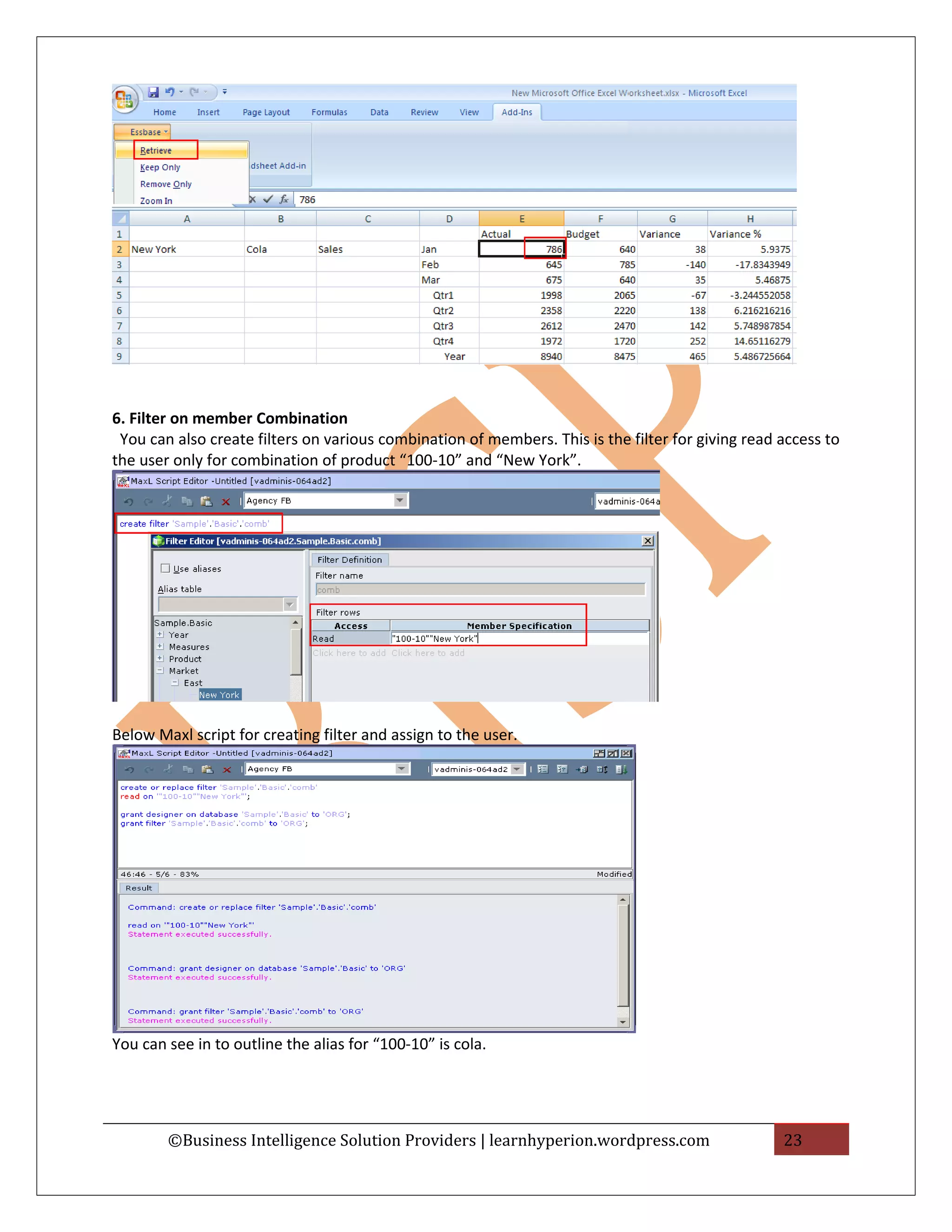This screenshot has width=952, height=1232.
Task: Click copy in lower MaxL editor toolbar
Action: tap(188, 769)
